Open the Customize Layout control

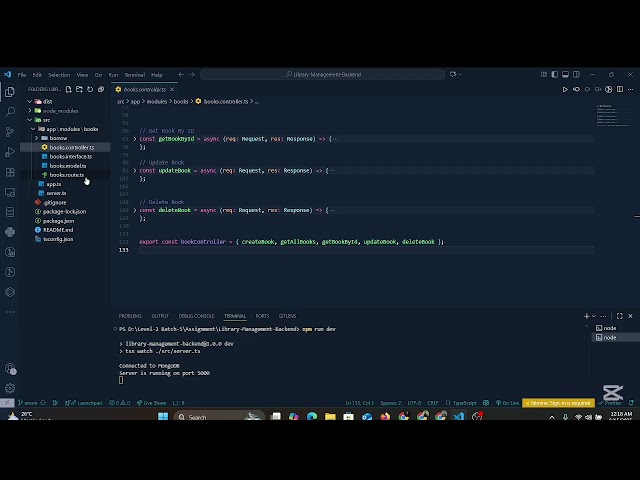click(x=544, y=75)
